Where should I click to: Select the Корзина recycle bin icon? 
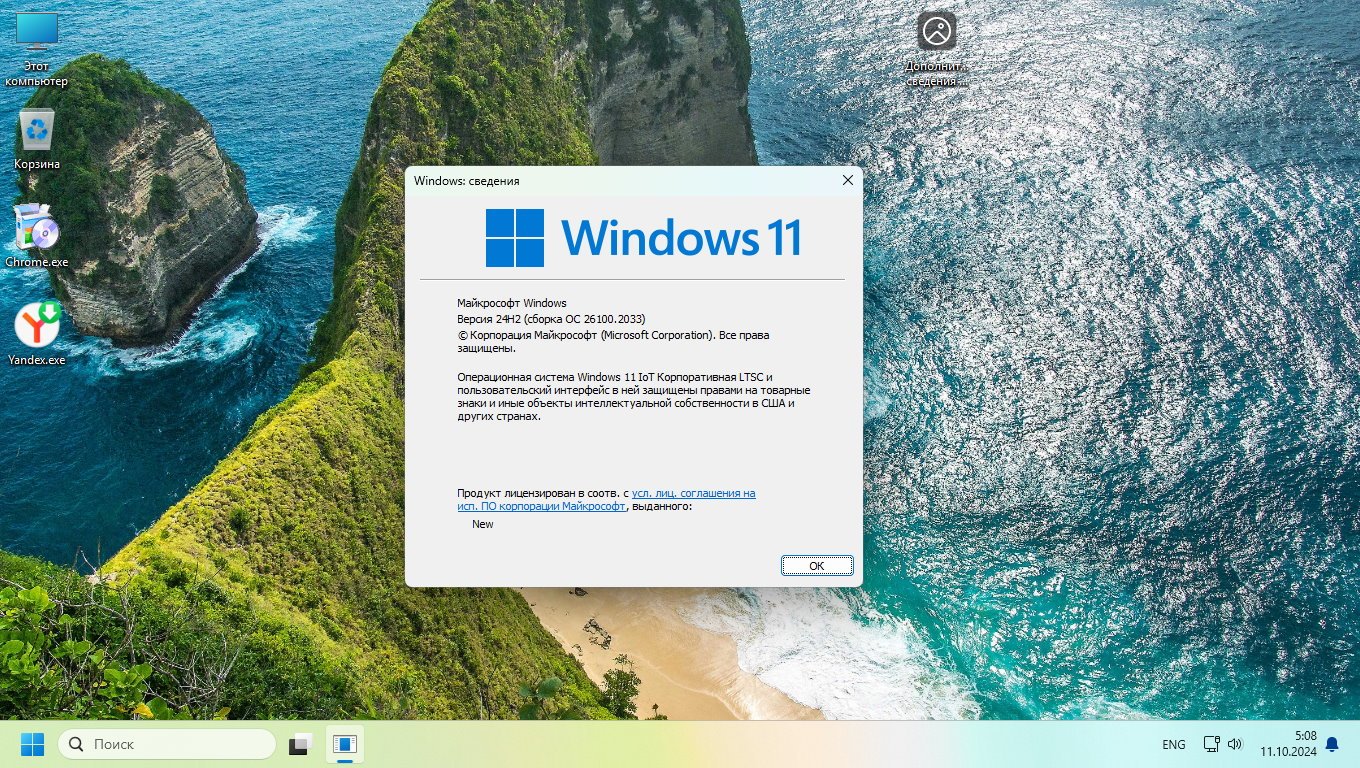point(37,131)
